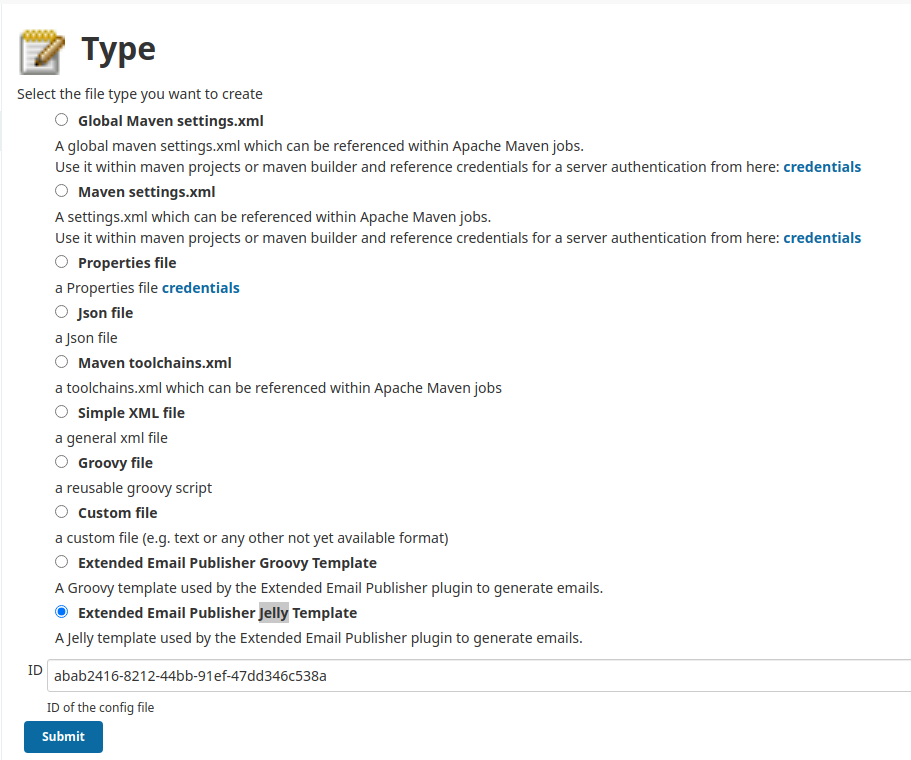Click the notepad icon beside Type heading

(41, 52)
